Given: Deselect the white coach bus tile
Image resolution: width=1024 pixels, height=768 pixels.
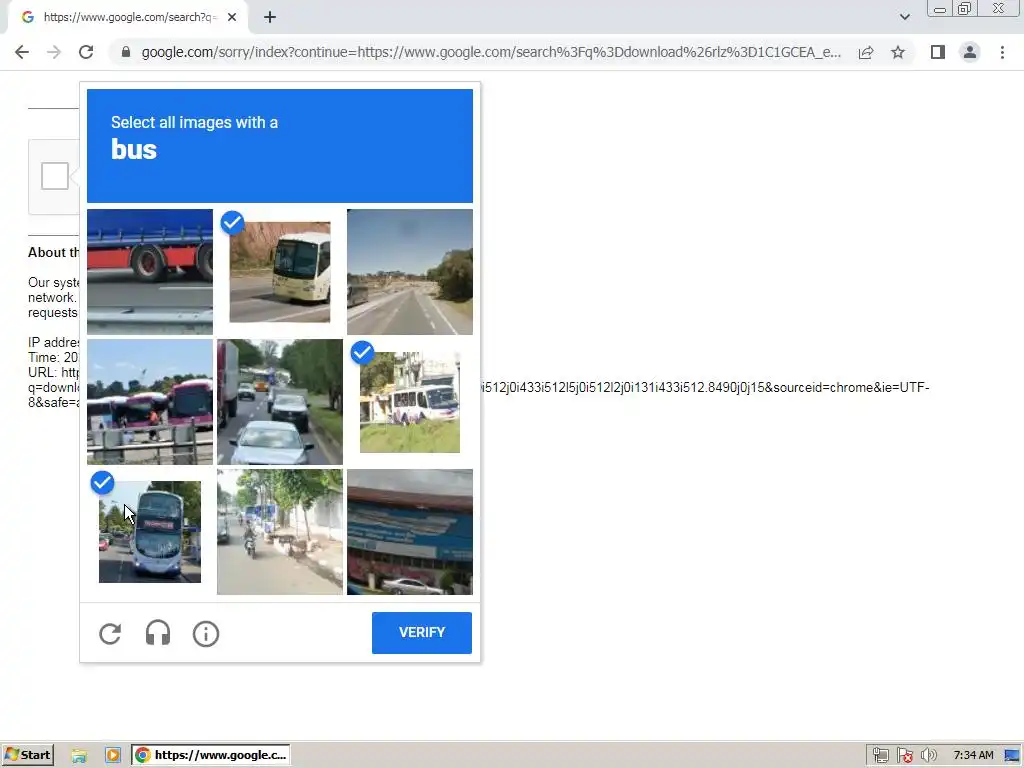Looking at the screenshot, I should [280, 272].
